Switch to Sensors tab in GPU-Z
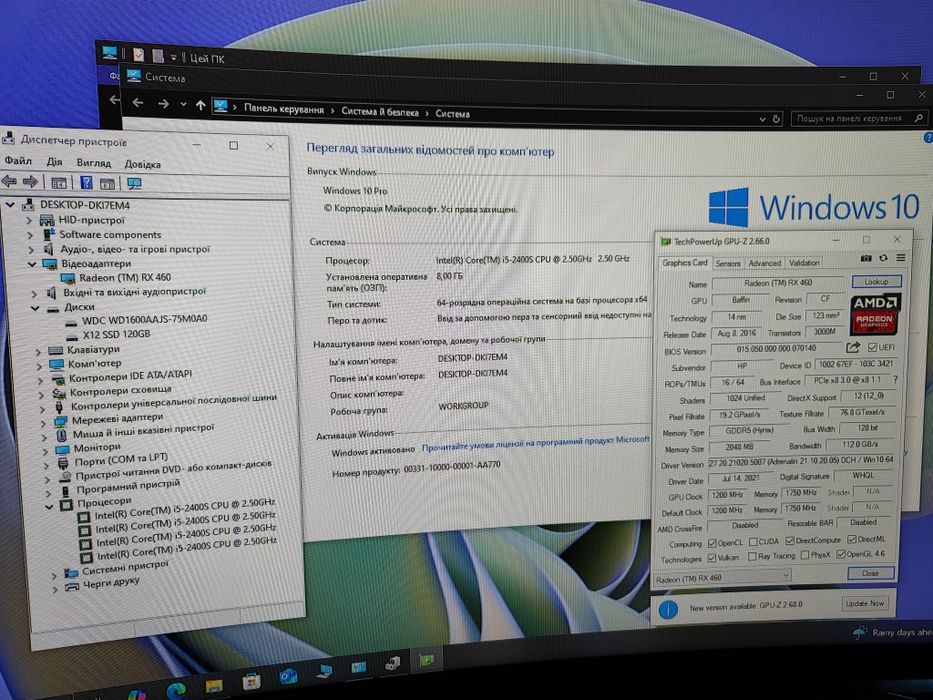This screenshot has height=700, width=933. click(x=728, y=263)
